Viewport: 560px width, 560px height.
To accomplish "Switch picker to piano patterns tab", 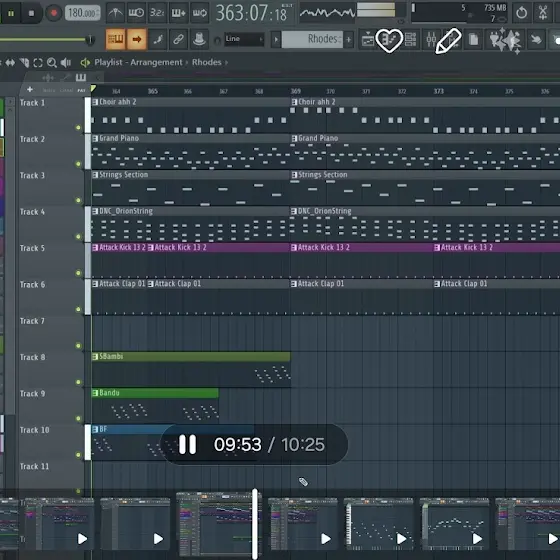I will pyautogui.click(x=81, y=78).
